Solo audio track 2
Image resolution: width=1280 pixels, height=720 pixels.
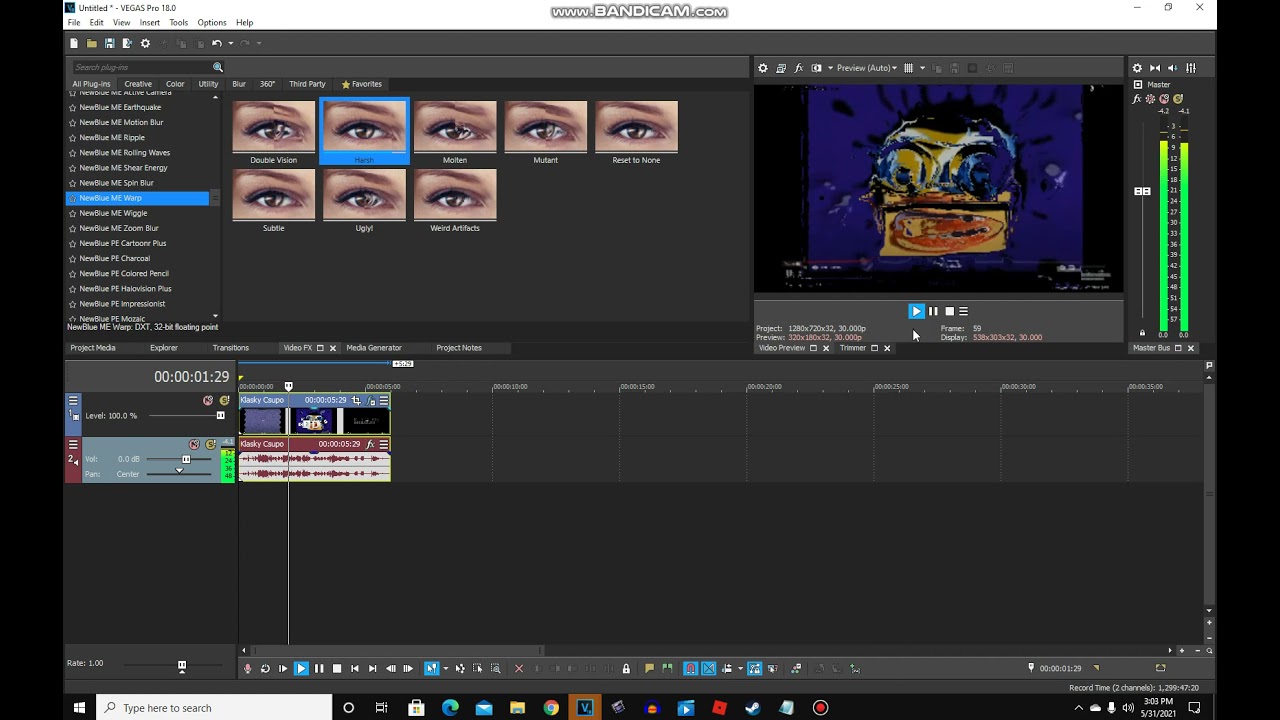click(210, 444)
